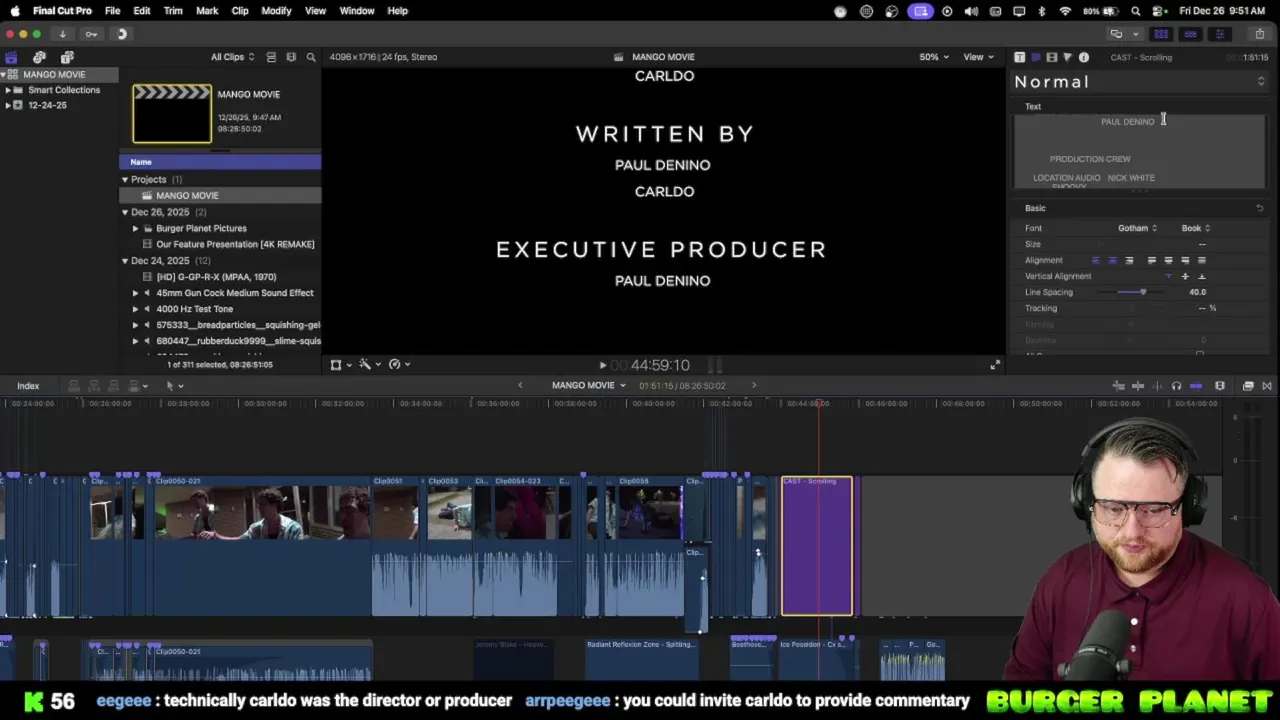Select the 4000 Hz Test Tone clip
The height and width of the screenshot is (720, 1280).
[194, 309]
